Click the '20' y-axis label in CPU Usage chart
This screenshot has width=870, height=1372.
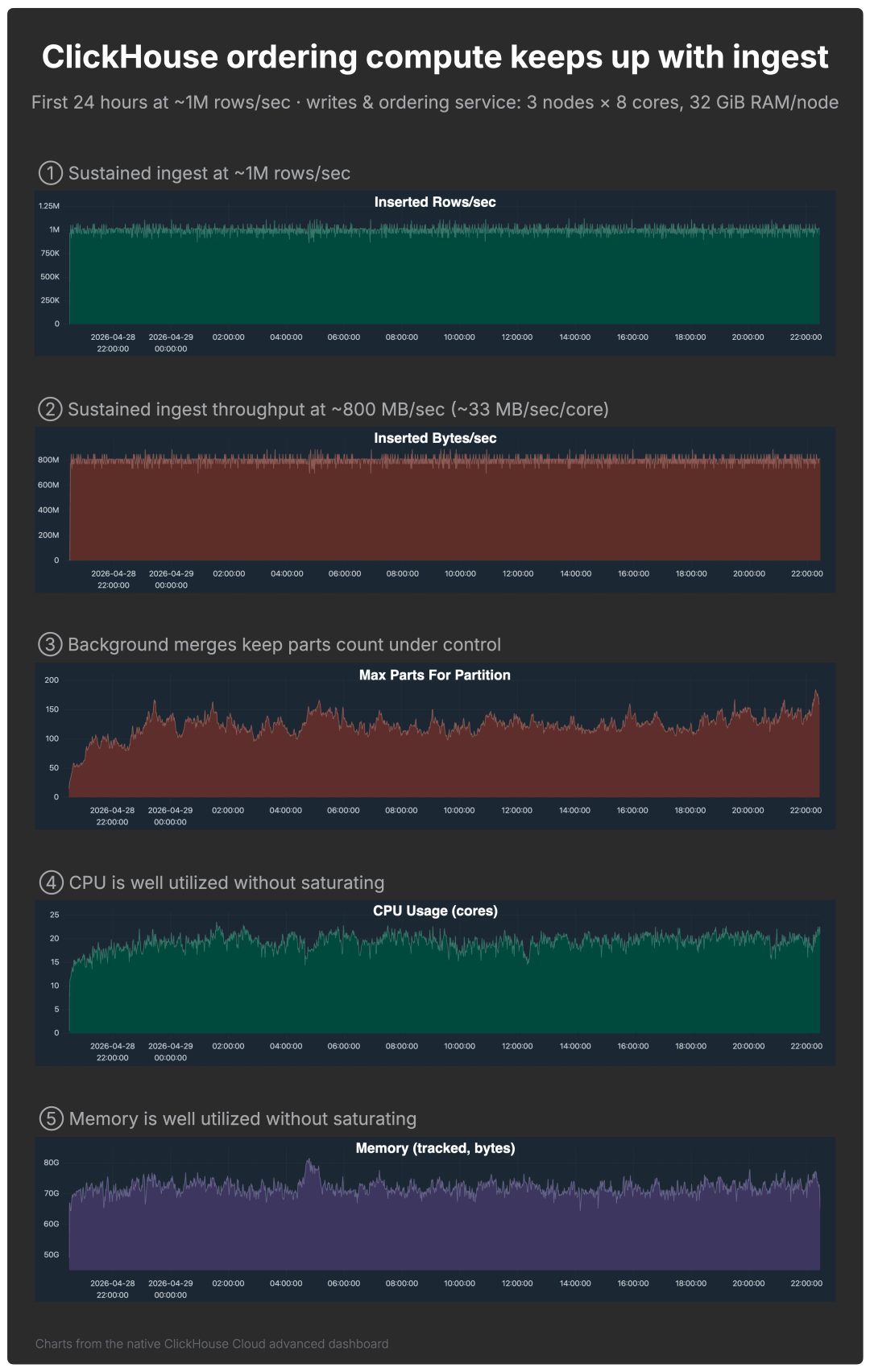click(55, 938)
